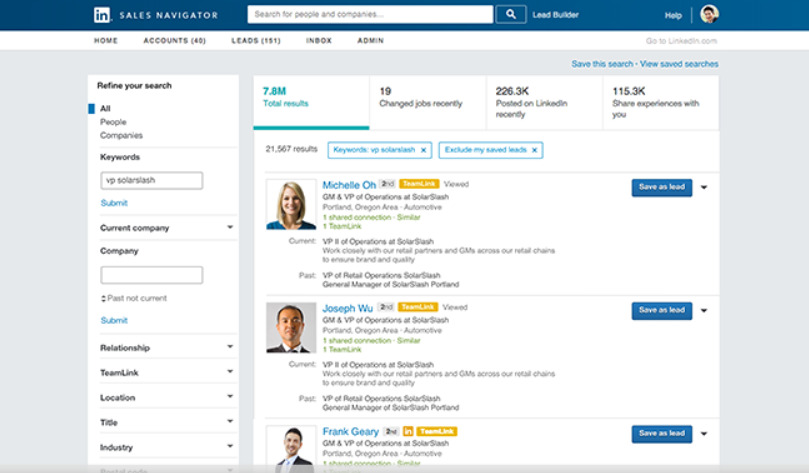This screenshot has height=473, width=809.
Task: Open the ACCOUNTS (40) nav item
Action: 174,40
